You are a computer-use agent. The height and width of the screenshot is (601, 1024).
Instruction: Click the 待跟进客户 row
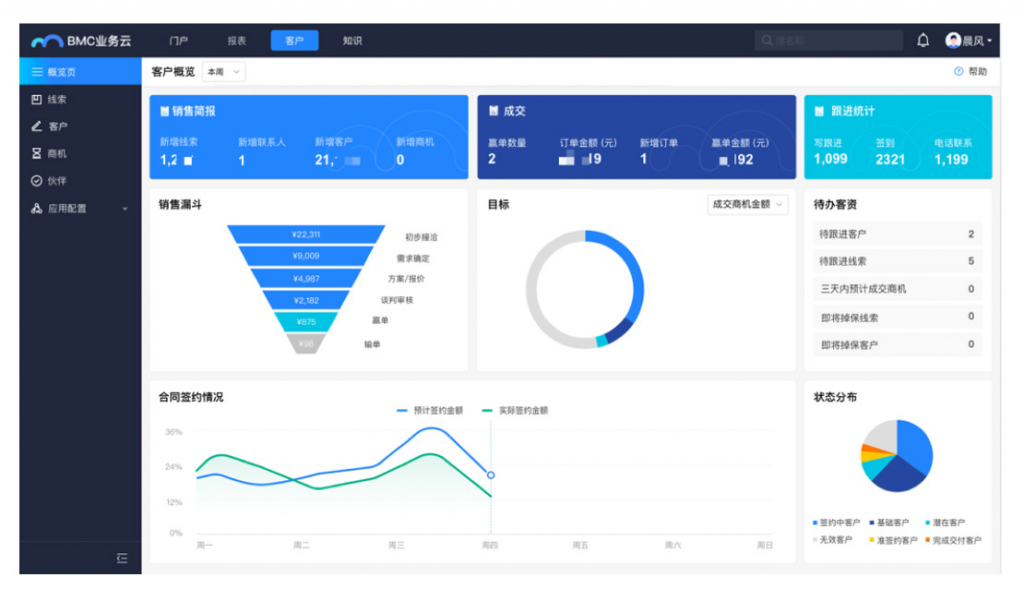(897, 234)
